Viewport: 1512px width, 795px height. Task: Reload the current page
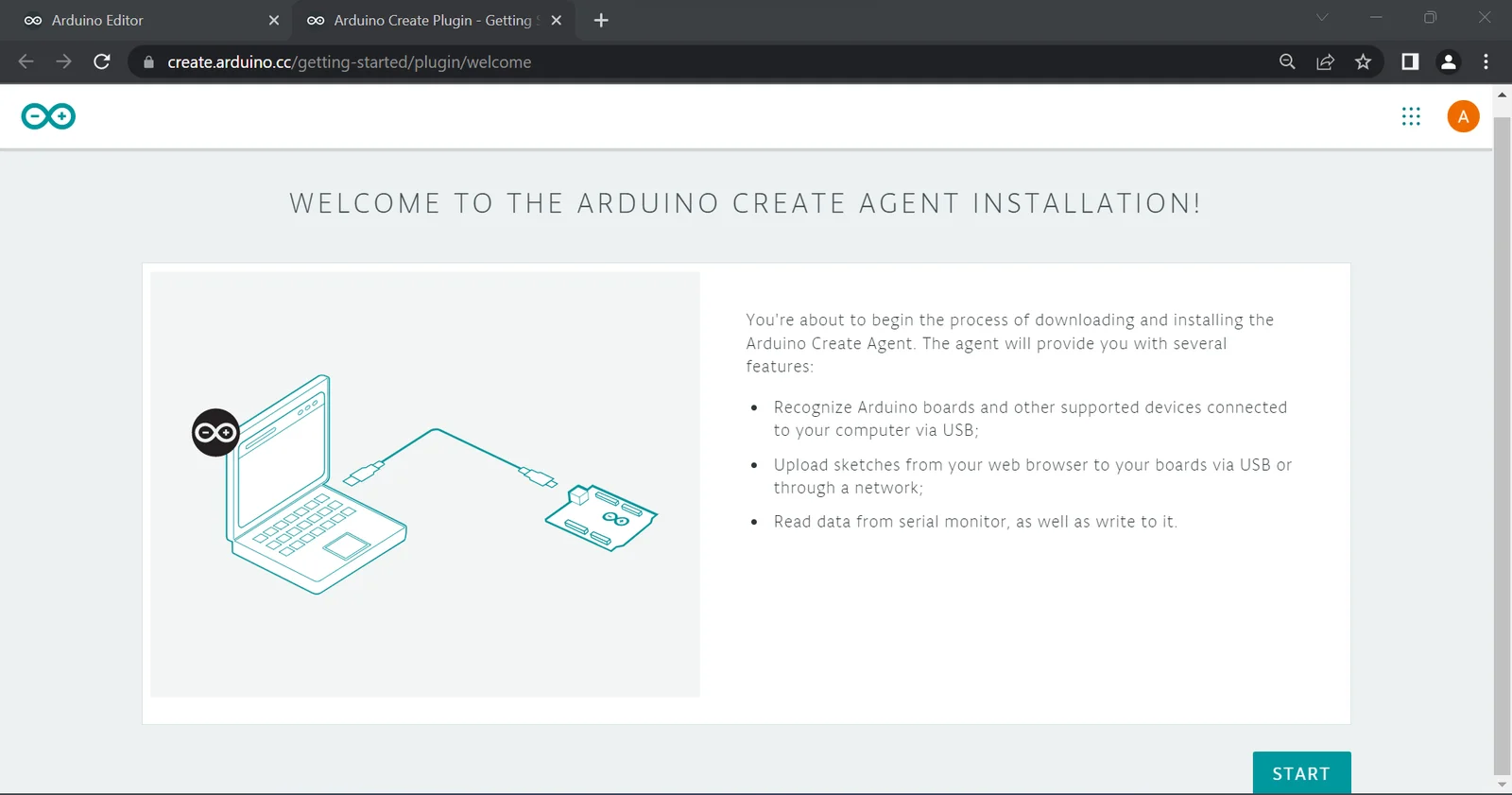[102, 61]
